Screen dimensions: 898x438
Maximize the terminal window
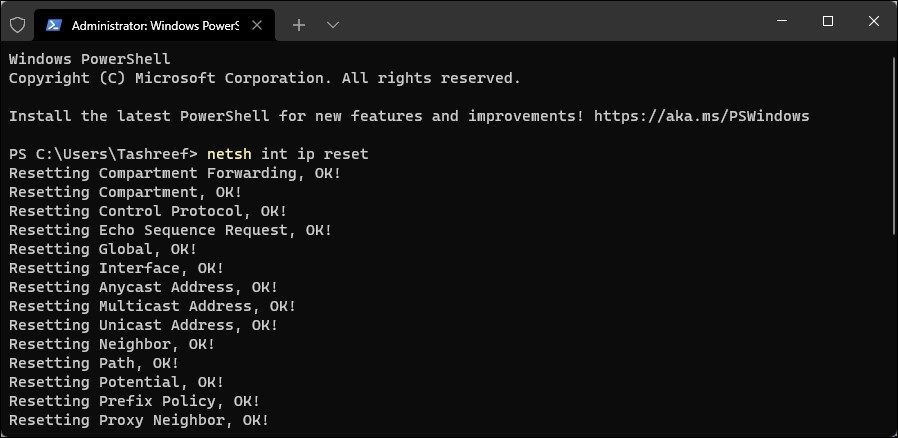828,21
